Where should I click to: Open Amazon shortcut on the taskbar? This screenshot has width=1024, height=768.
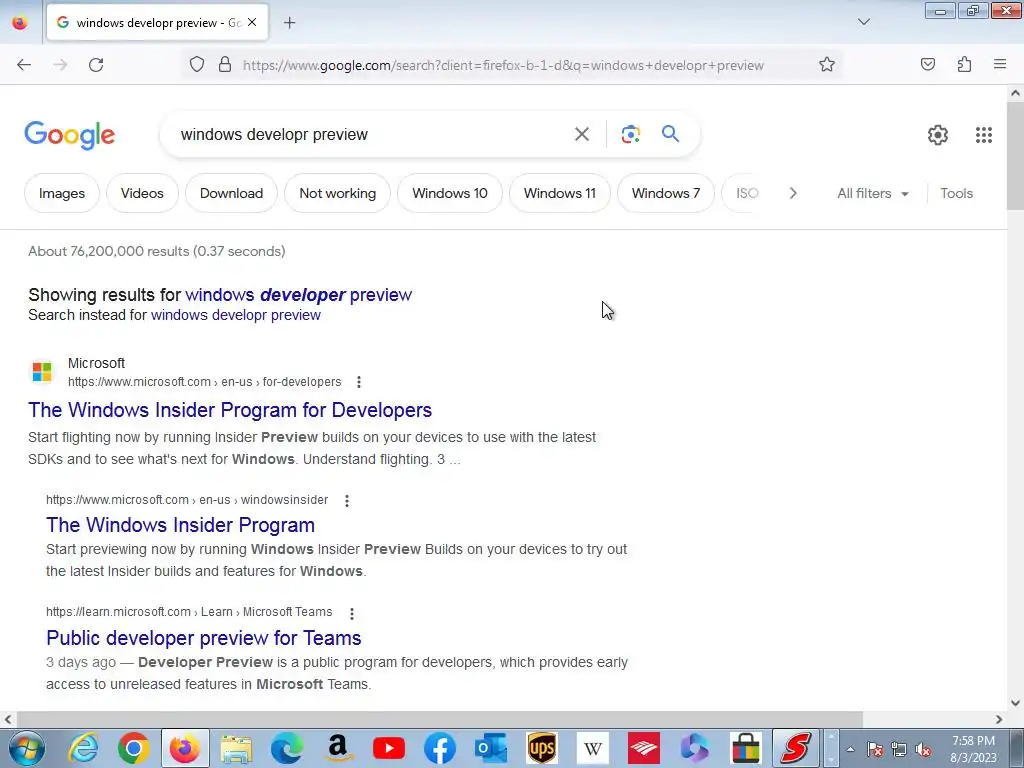click(338, 748)
